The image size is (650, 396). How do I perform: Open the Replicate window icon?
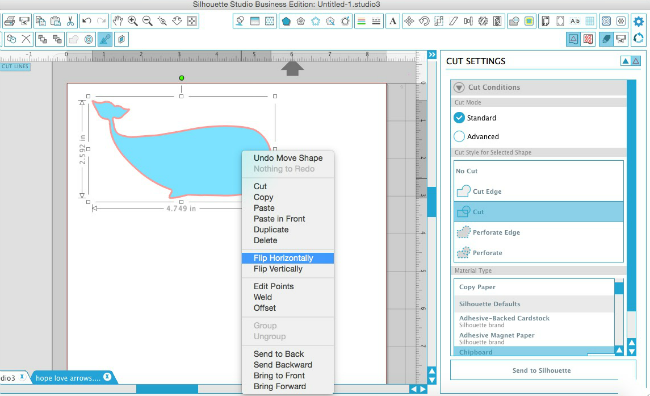[483, 21]
